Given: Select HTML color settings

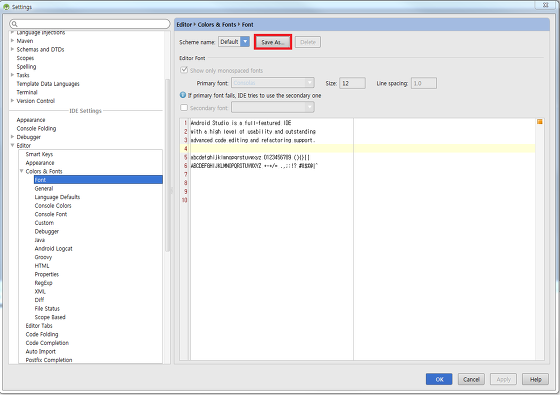Looking at the screenshot, I should pyautogui.click(x=42, y=265).
